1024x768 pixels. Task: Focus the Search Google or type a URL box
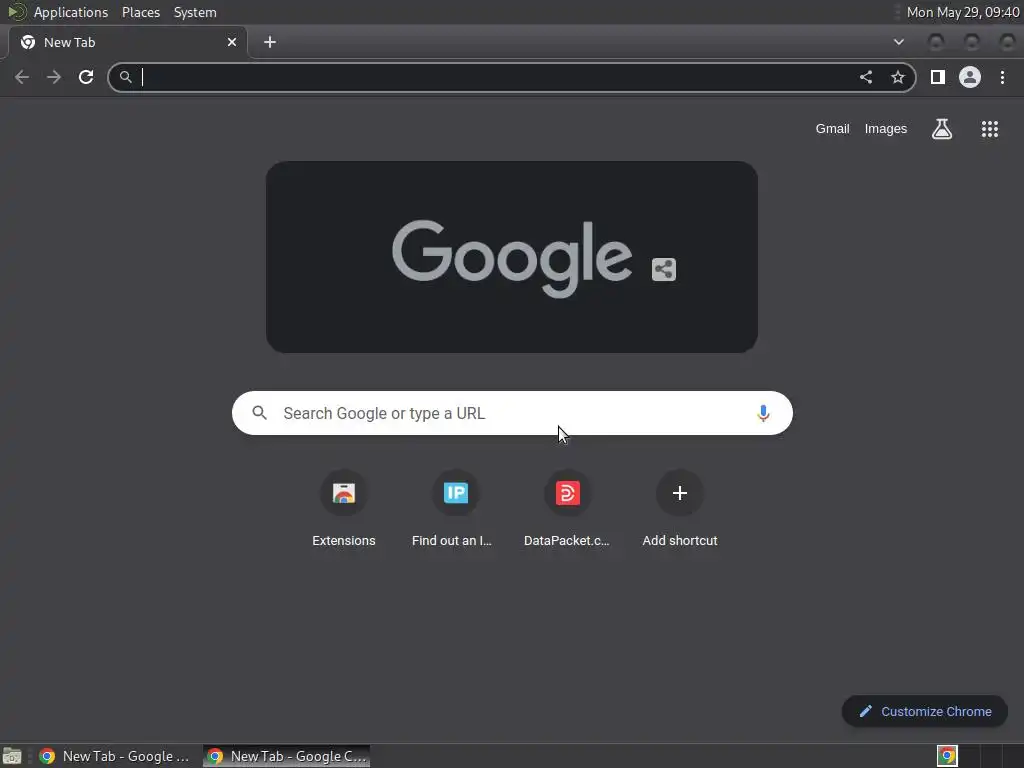[x=512, y=413]
